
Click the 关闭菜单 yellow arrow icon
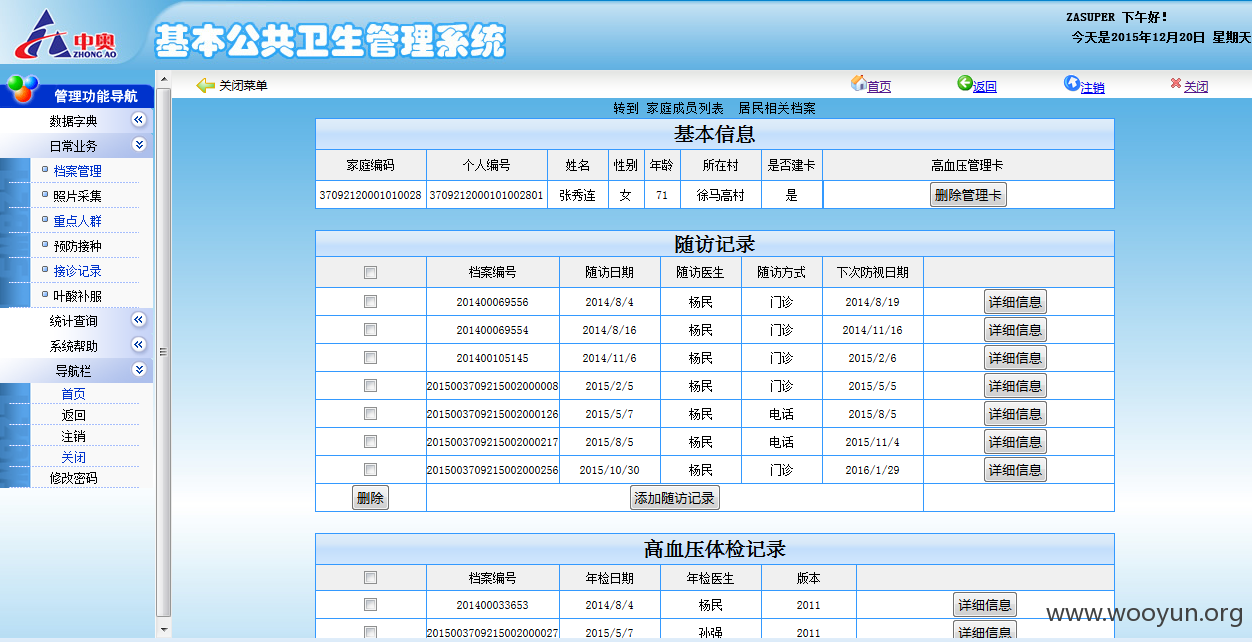click(206, 86)
